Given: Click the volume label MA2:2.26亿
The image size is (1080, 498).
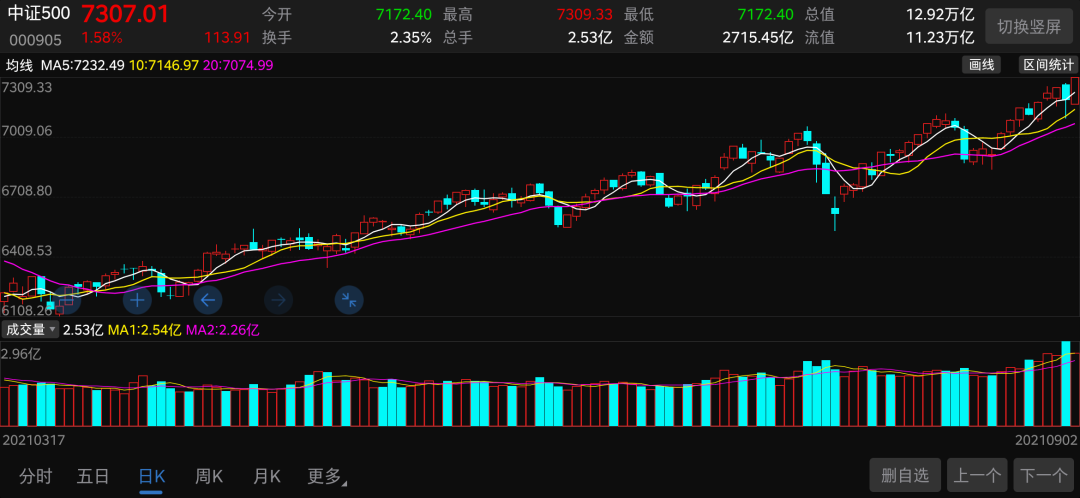Looking at the screenshot, I should 222,330.
